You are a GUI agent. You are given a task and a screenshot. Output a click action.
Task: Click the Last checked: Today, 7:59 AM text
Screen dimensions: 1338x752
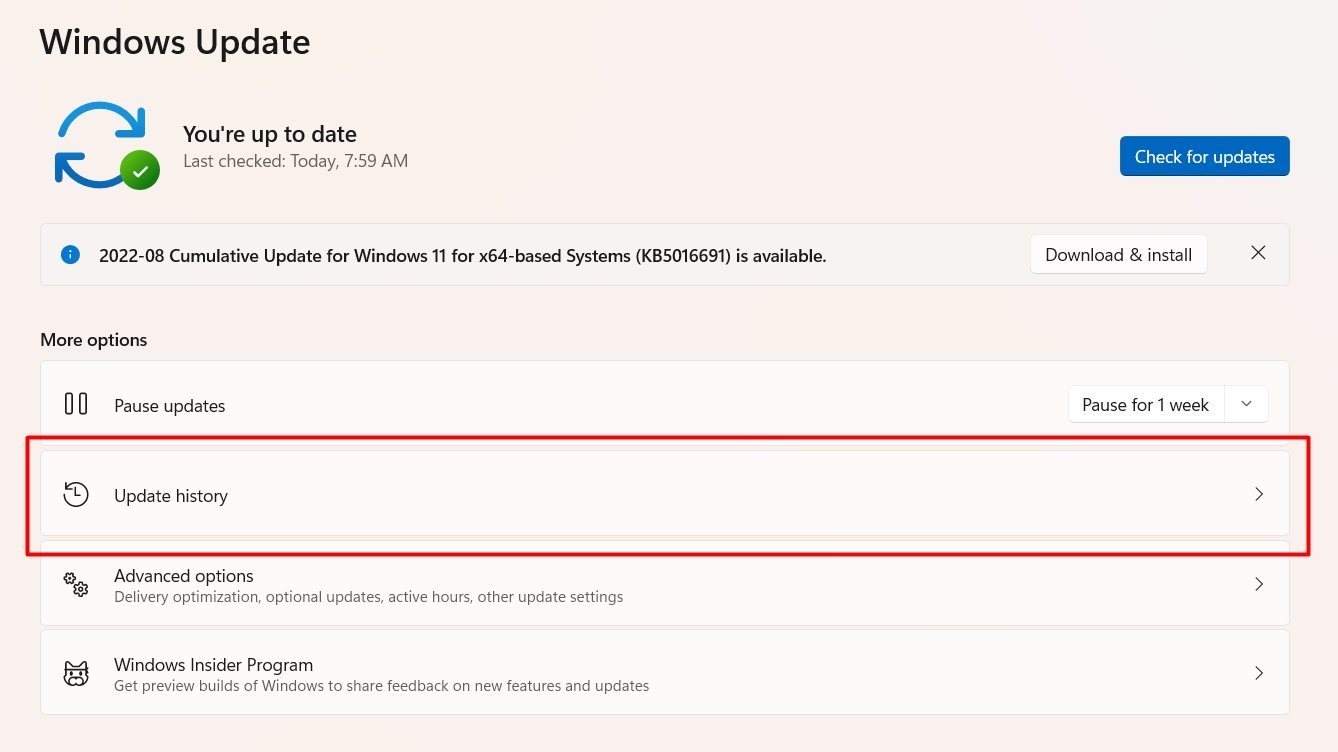pos(296,161)
